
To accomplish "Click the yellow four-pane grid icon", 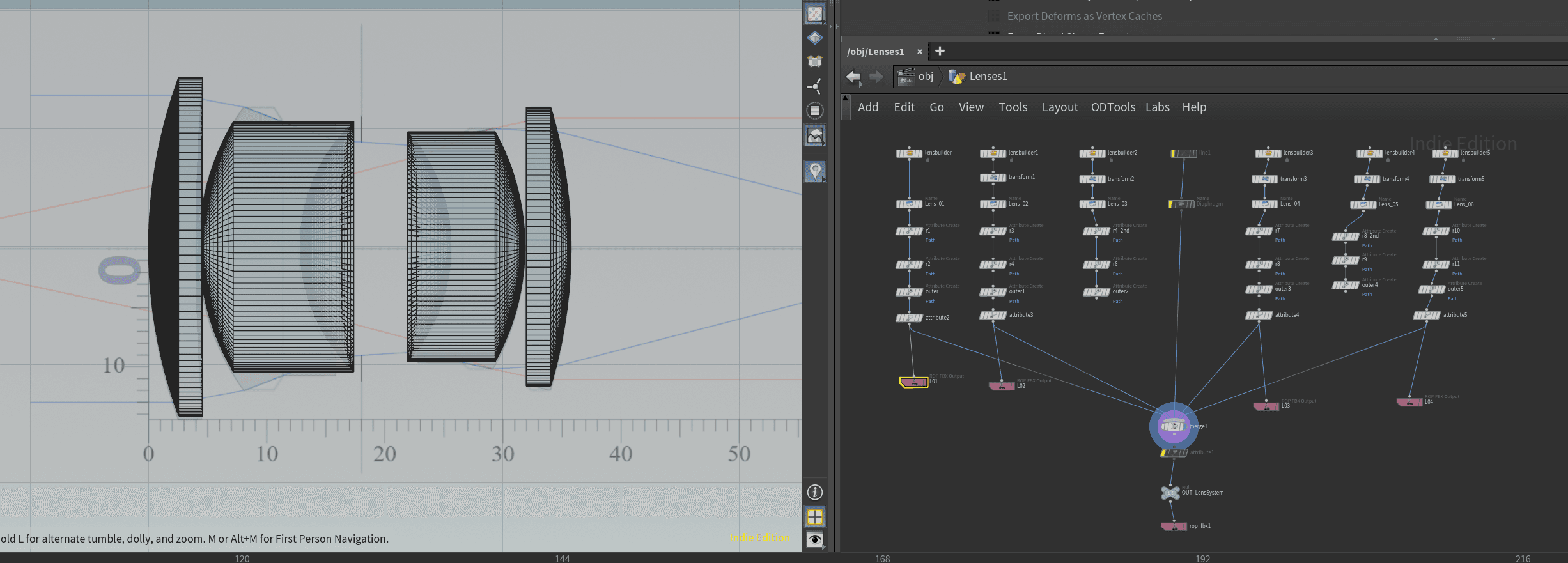I will tap(814, 516).
